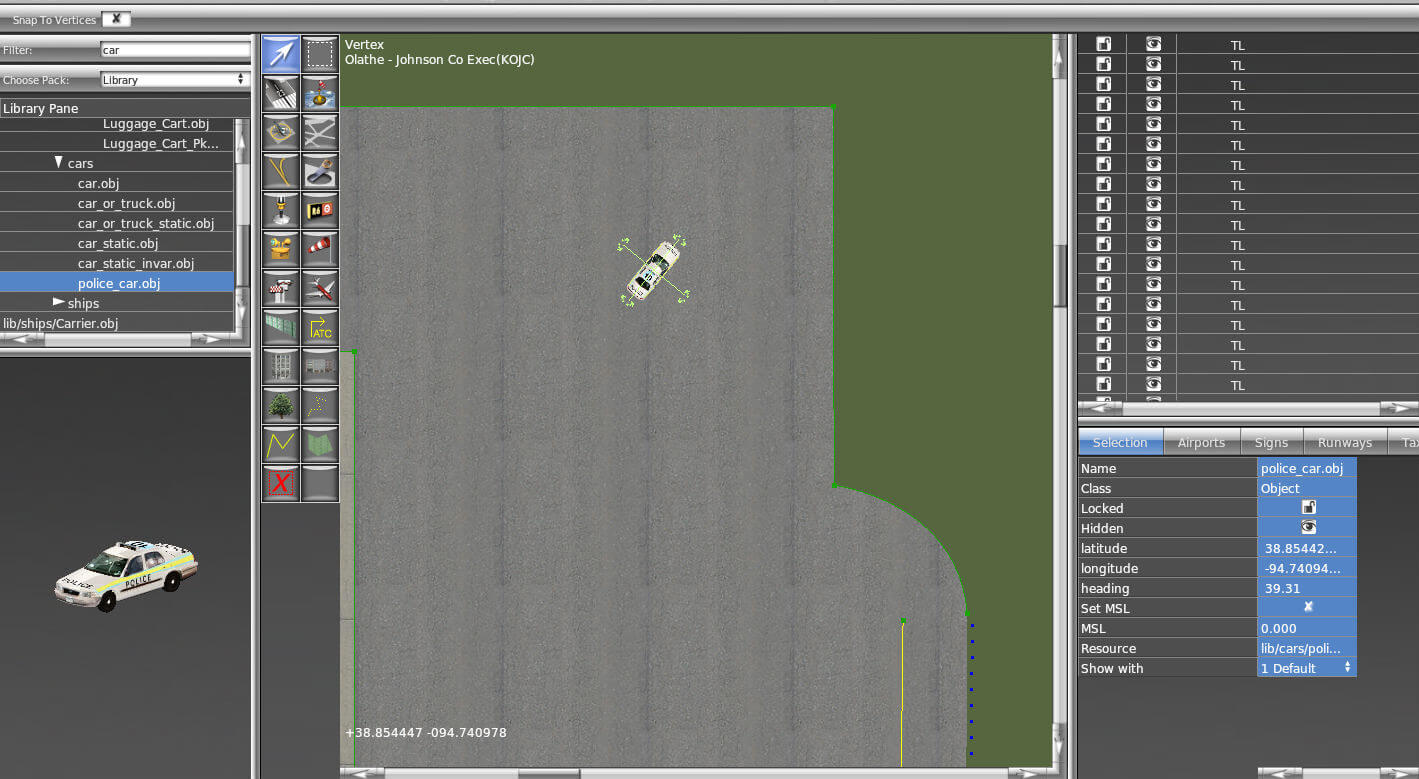Select the yellow Line tool

tap(280, 444)
